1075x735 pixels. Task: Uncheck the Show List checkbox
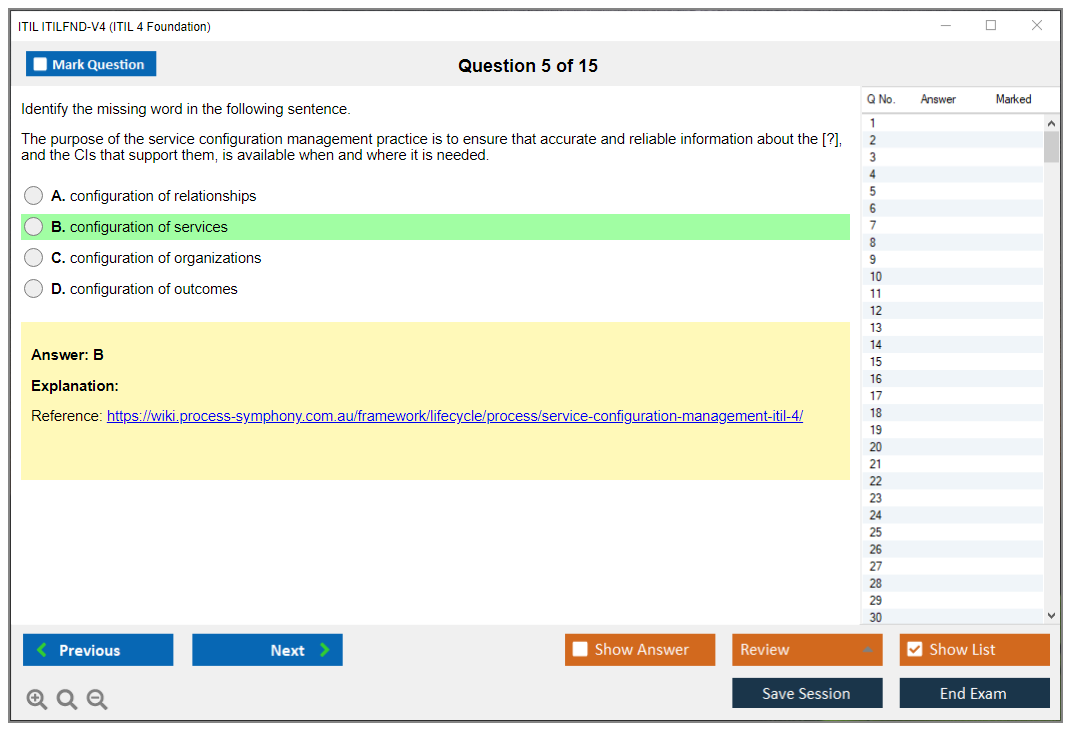914,650
